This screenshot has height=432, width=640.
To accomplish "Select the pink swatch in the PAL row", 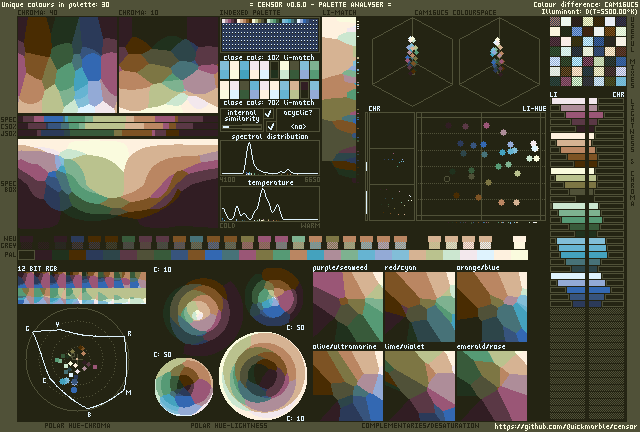I will click(247, 255).
